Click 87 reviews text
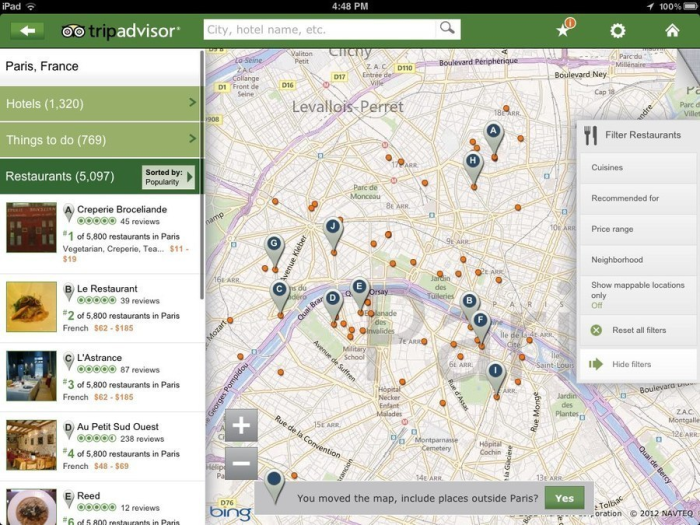The height and width of the screenshot is (525, 700). coord(140,370)
